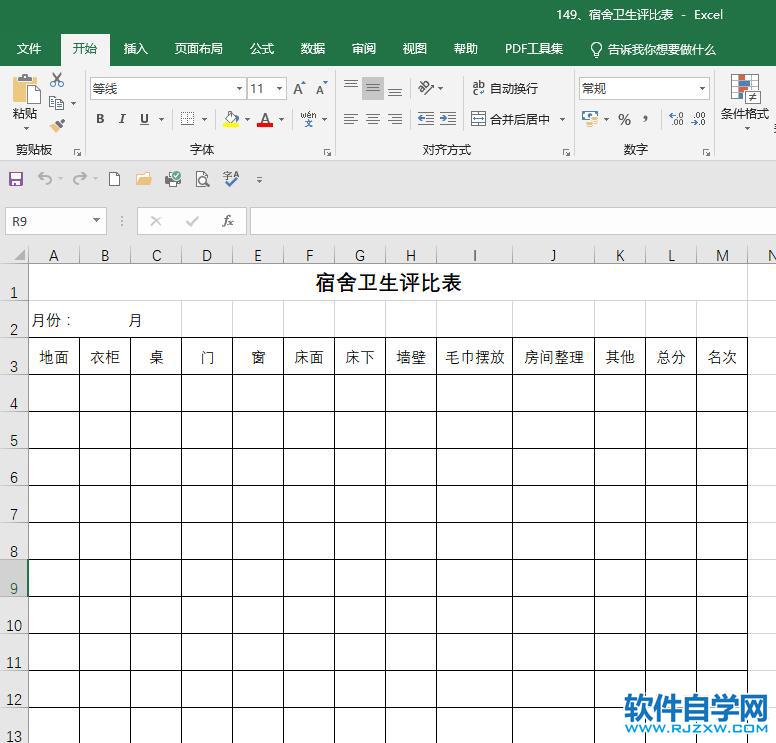
Task: Apply comma style format
Action: (x=645, y=119)
